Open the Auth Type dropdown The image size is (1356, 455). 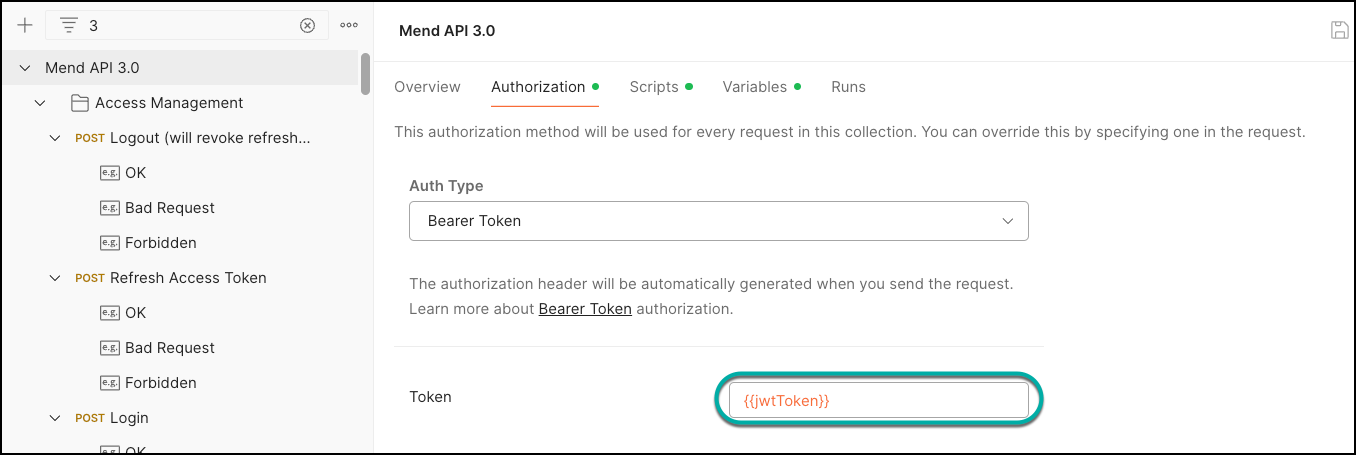tap(718, 221)
